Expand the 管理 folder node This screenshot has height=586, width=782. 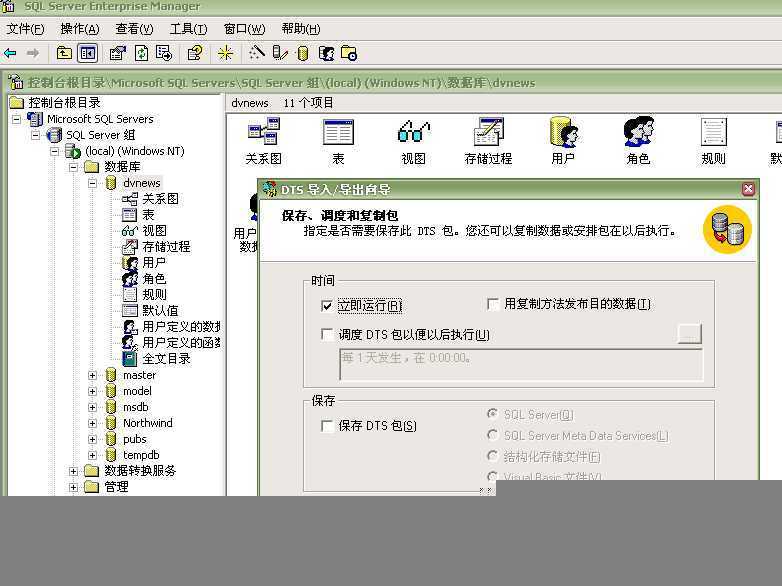[73, 487]
